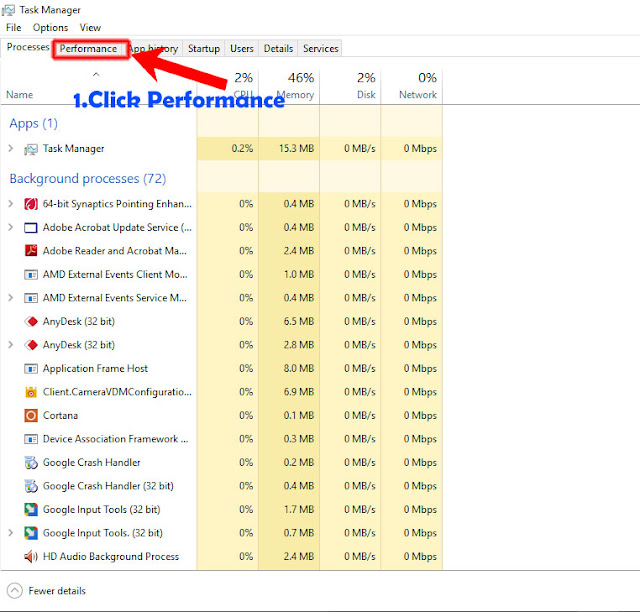640x612 pixels.
Task: Click the Adobe Reader and Acrobat icon
Action: [31, 250]
